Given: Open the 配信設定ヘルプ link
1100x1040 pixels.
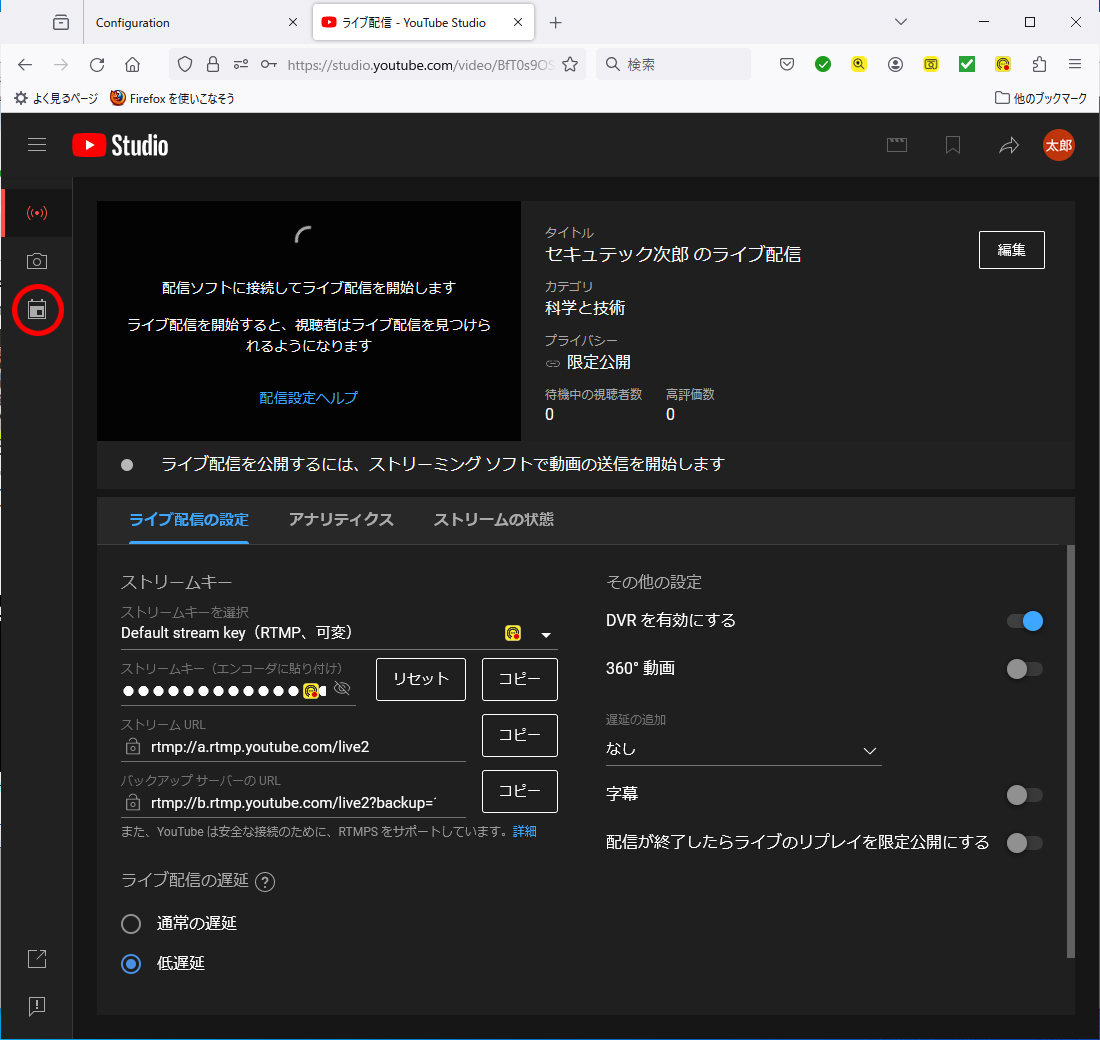Looking at the screenshot, I should pos(309,398).
